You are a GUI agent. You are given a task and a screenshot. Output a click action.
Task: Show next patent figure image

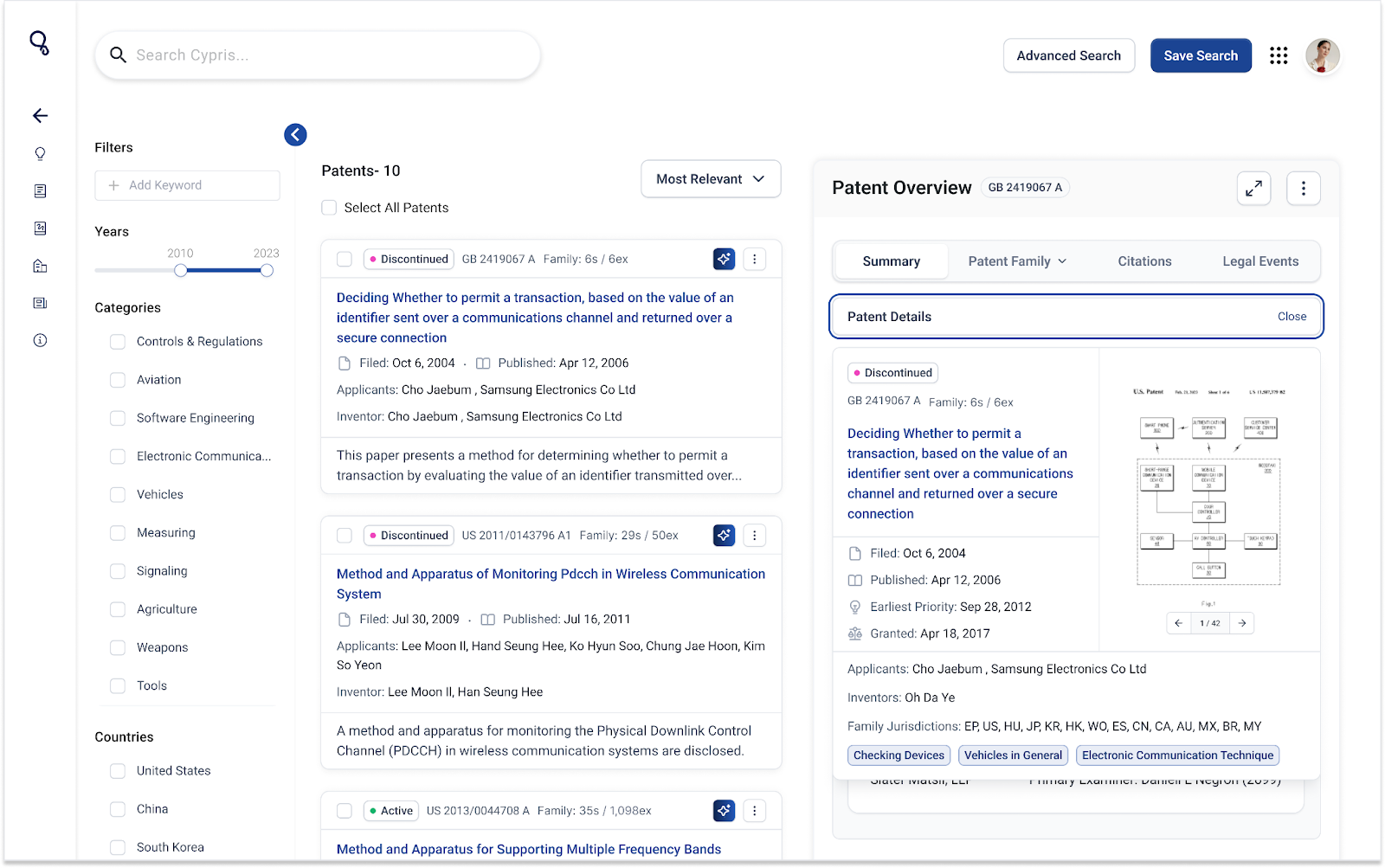[1242, 623]
